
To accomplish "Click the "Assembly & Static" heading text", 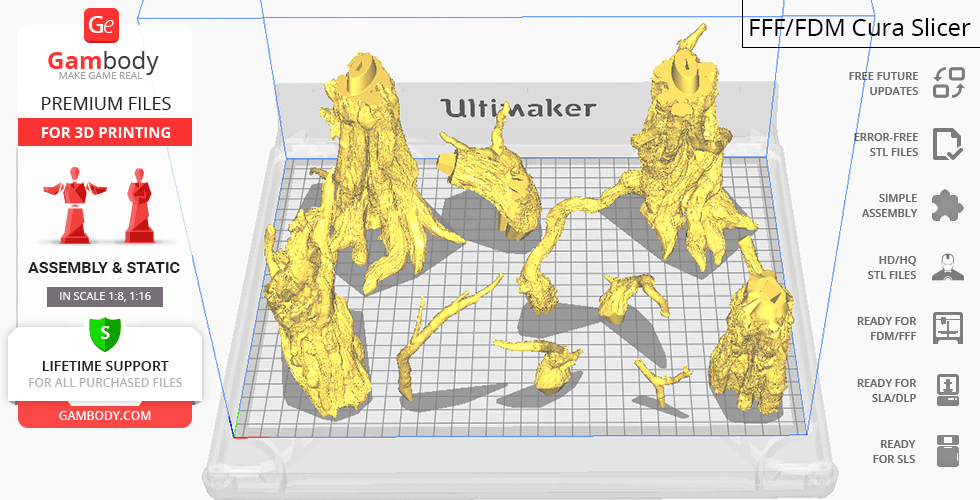I will click(105, 268).
